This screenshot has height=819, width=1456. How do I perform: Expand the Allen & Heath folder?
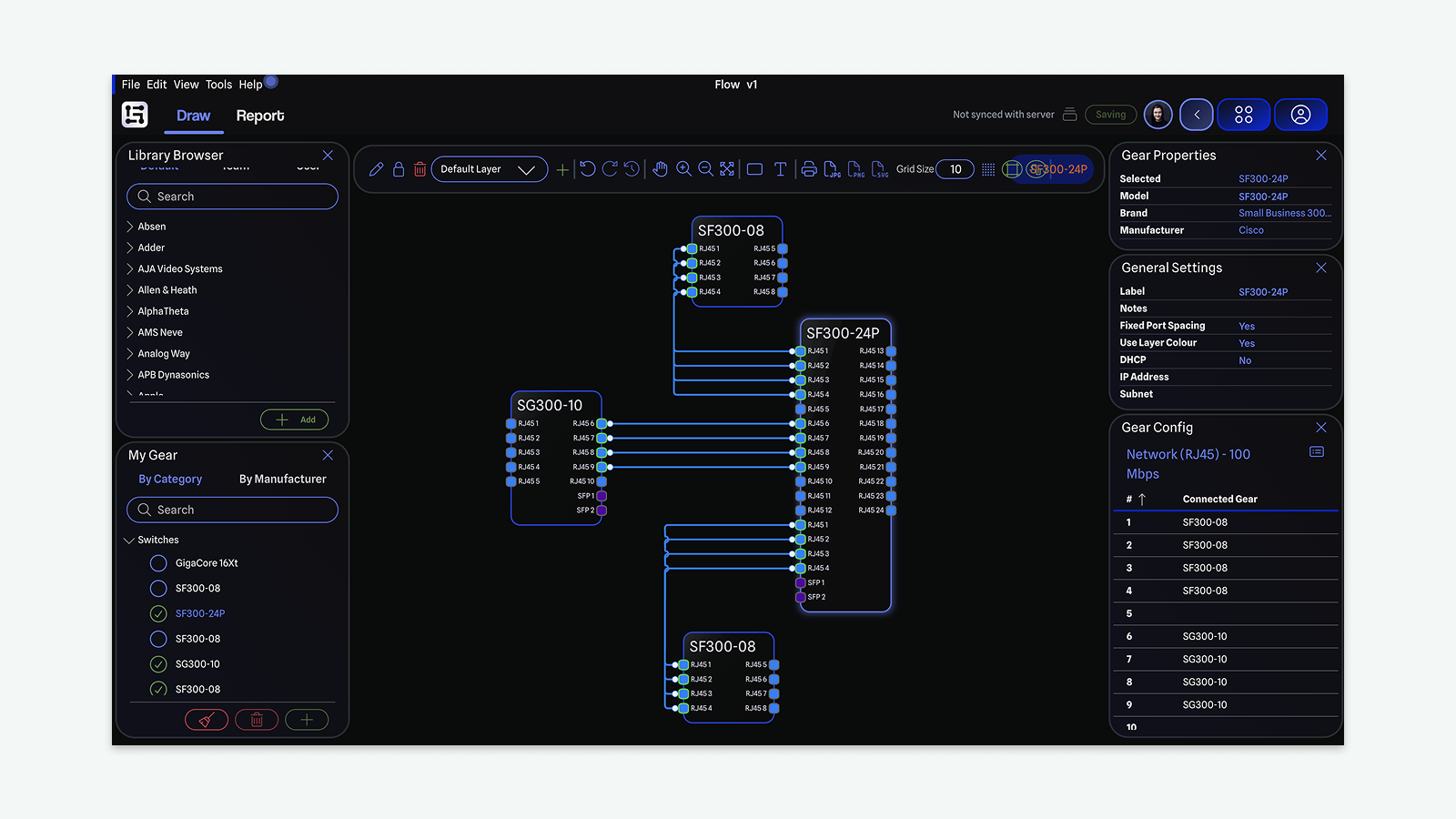[130, 290]
